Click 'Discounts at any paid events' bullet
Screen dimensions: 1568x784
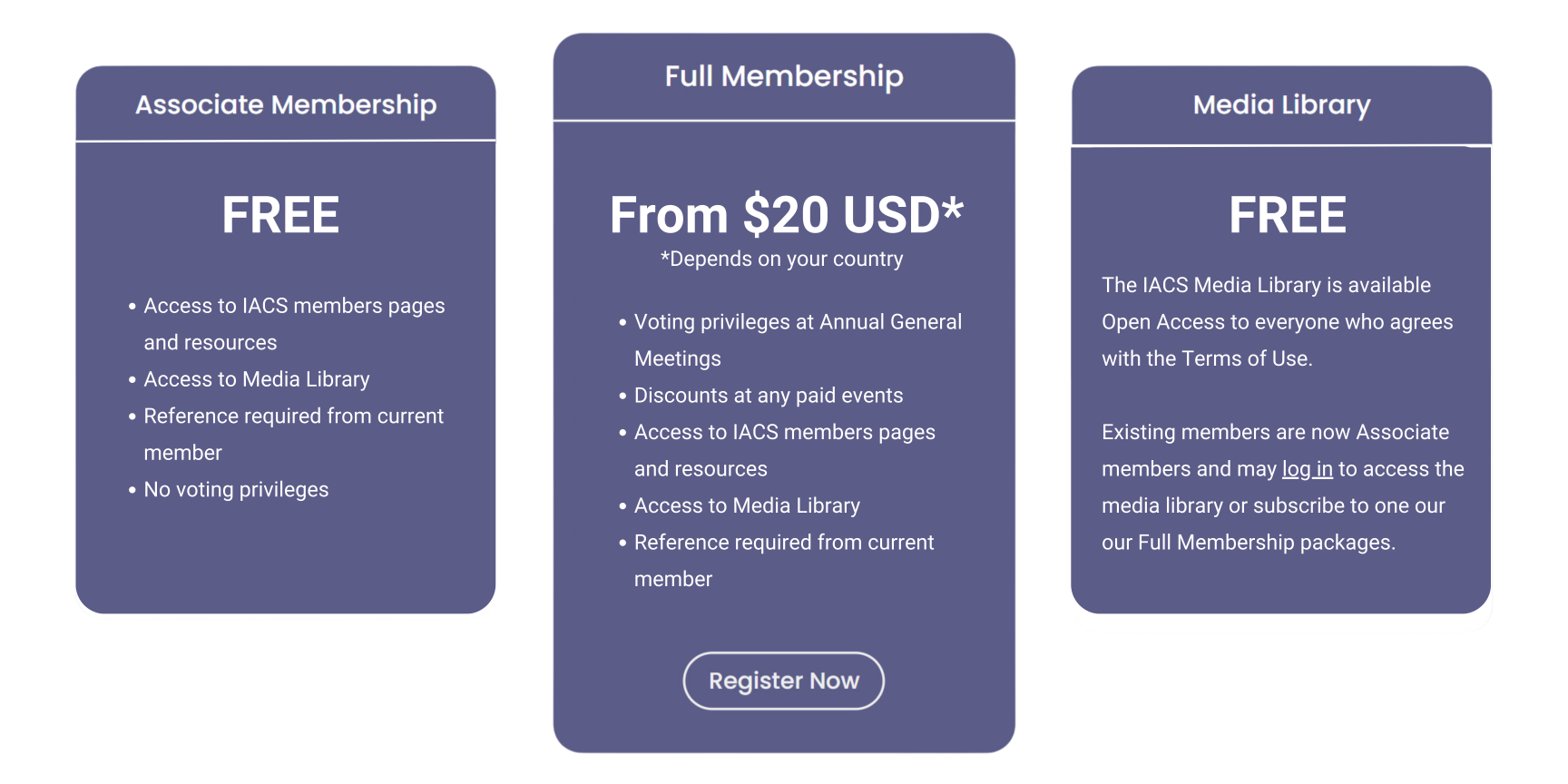tap(769, 396)
